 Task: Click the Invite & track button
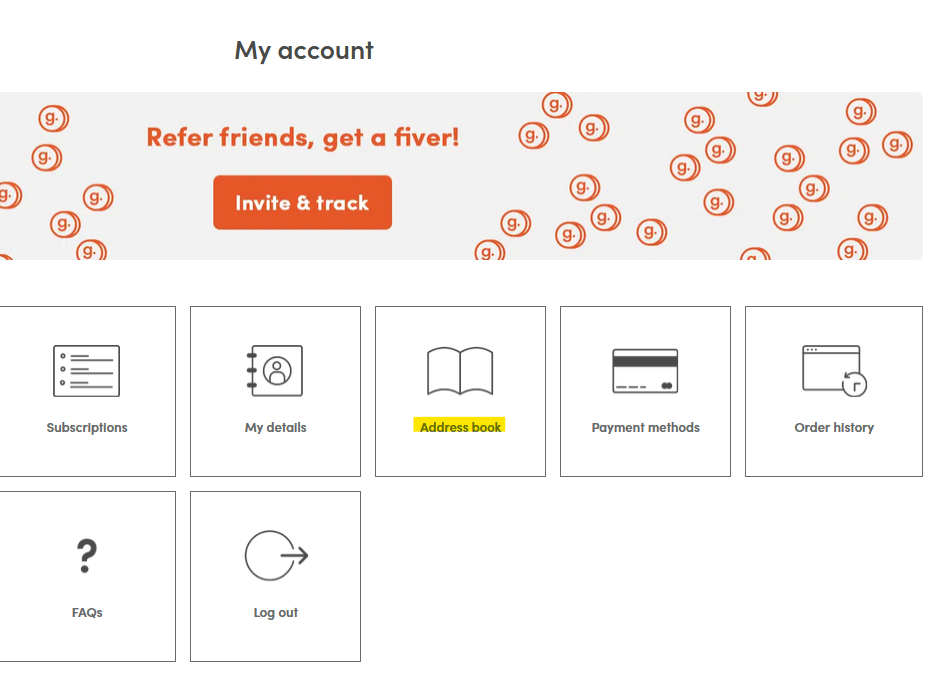pos(302,202)
